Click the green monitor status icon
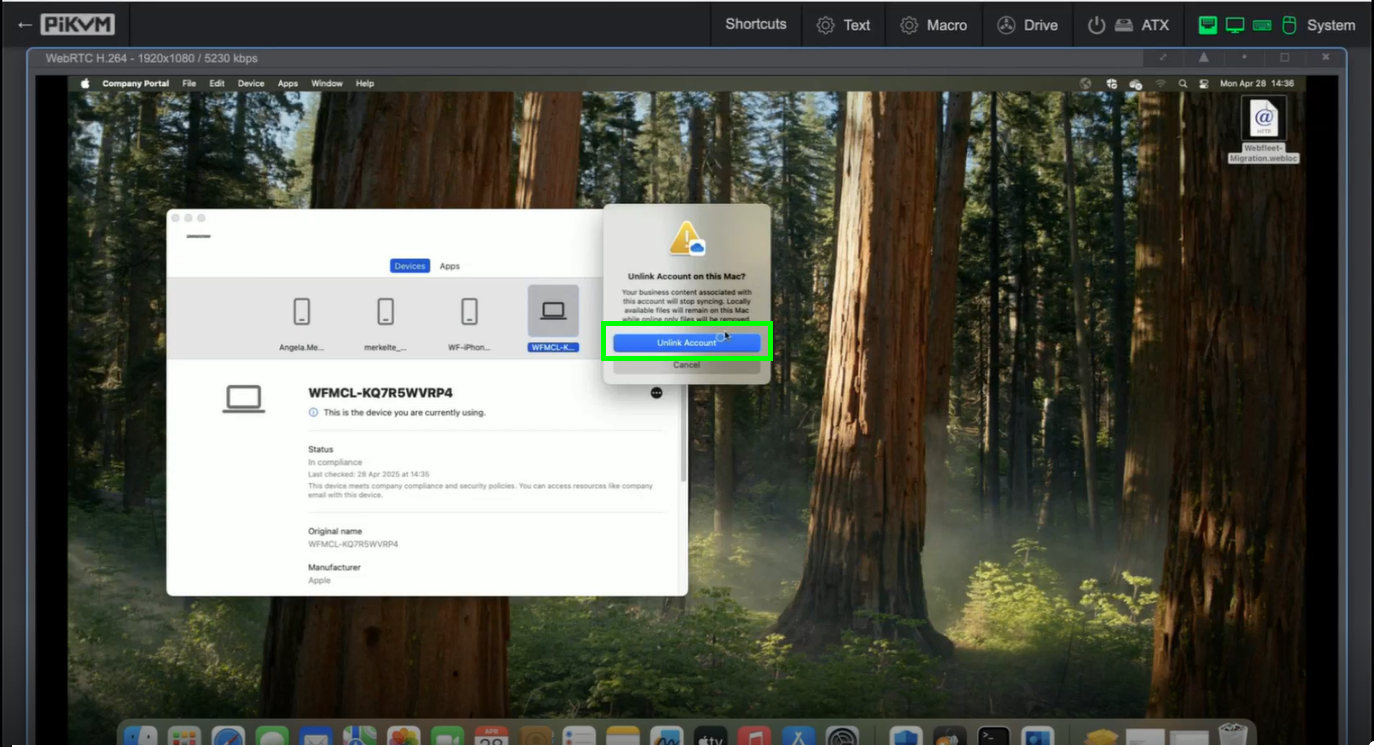Viewport: 1374px width, 747px height. (x=1235, y=25)
